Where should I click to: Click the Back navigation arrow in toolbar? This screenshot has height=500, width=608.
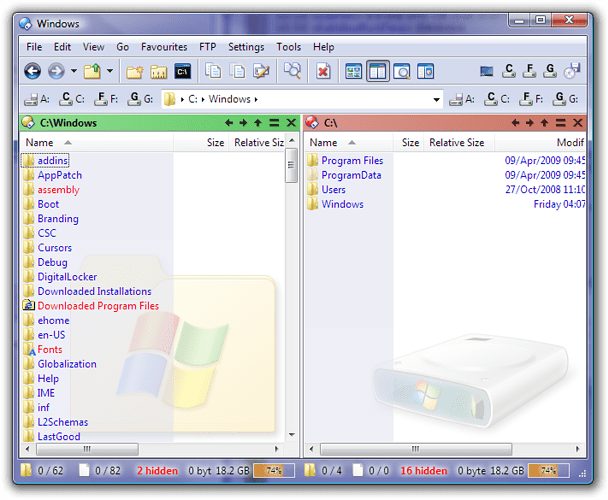(32, 71)
